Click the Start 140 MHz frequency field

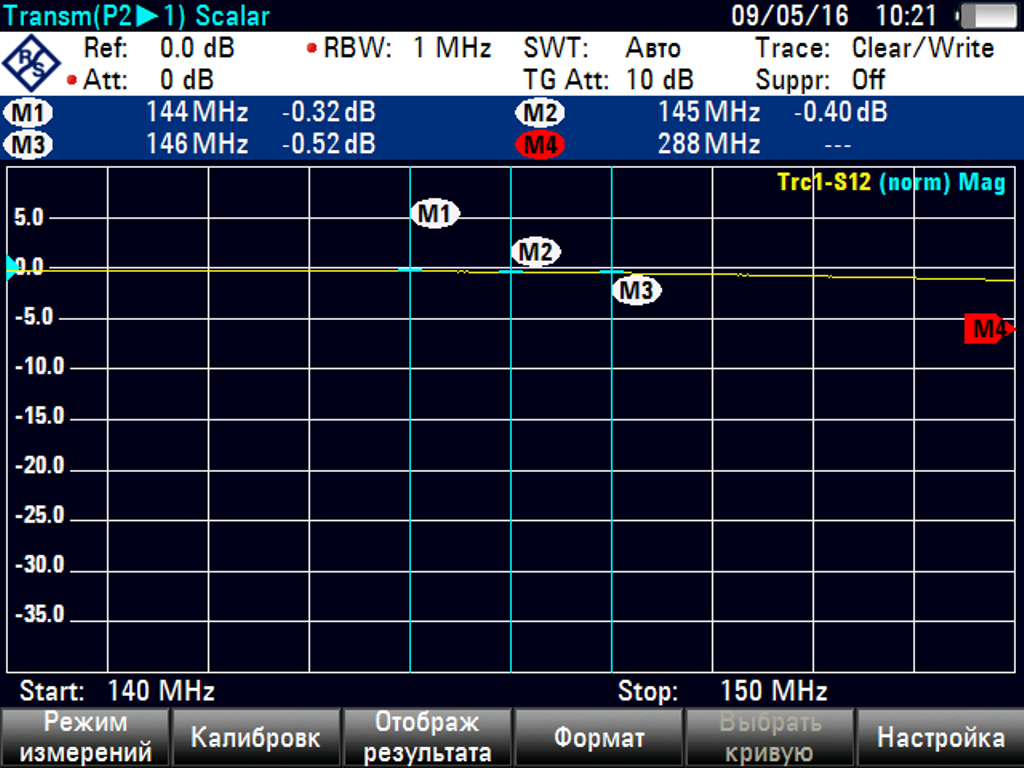118,691
